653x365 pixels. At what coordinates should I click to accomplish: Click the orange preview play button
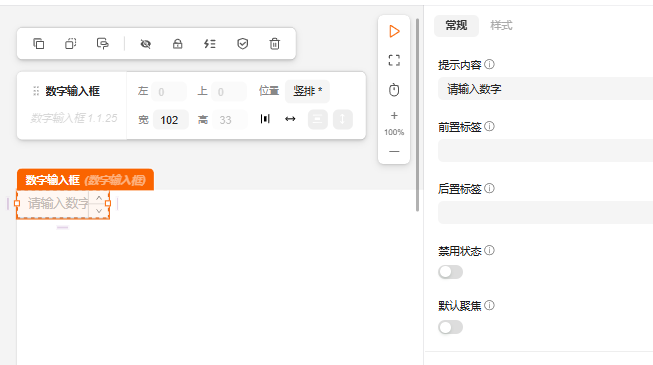tap(394, 31)
